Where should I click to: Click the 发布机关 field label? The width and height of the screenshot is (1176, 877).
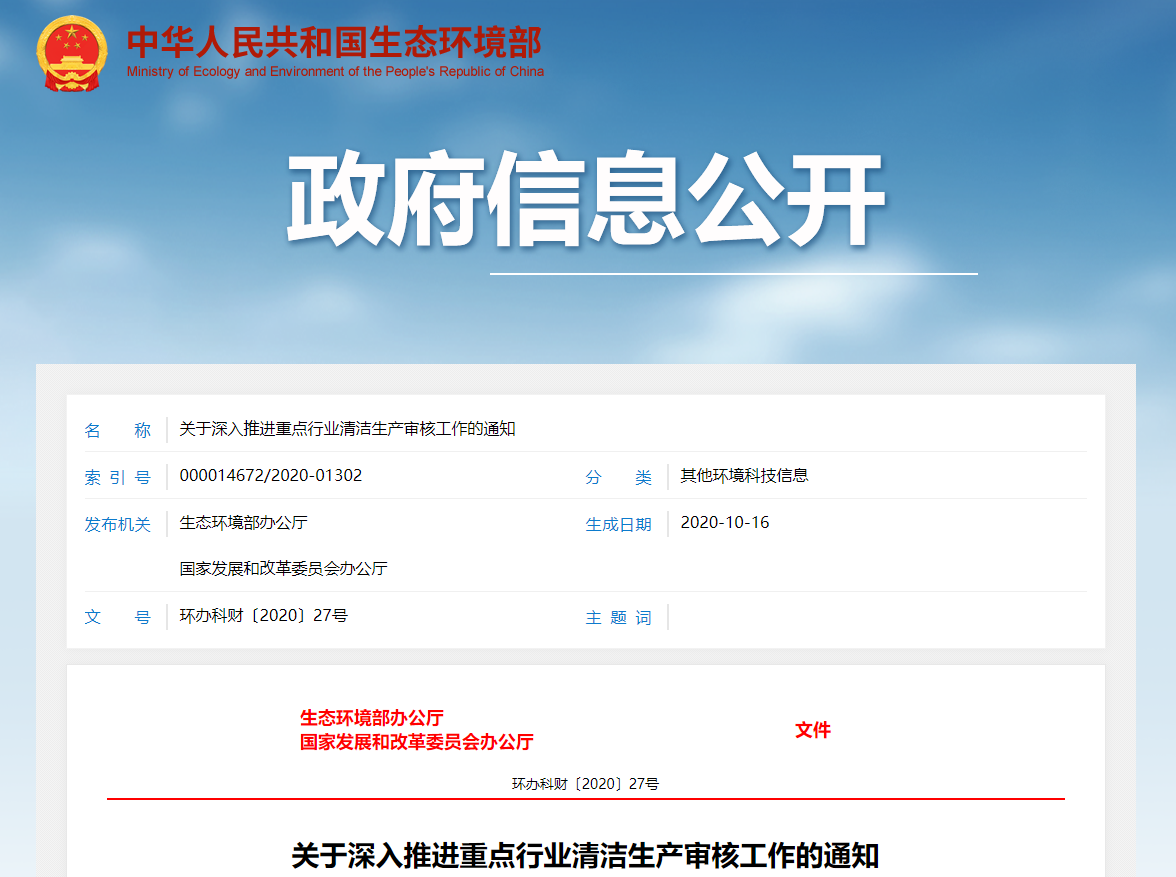click(x=118, y=524)
